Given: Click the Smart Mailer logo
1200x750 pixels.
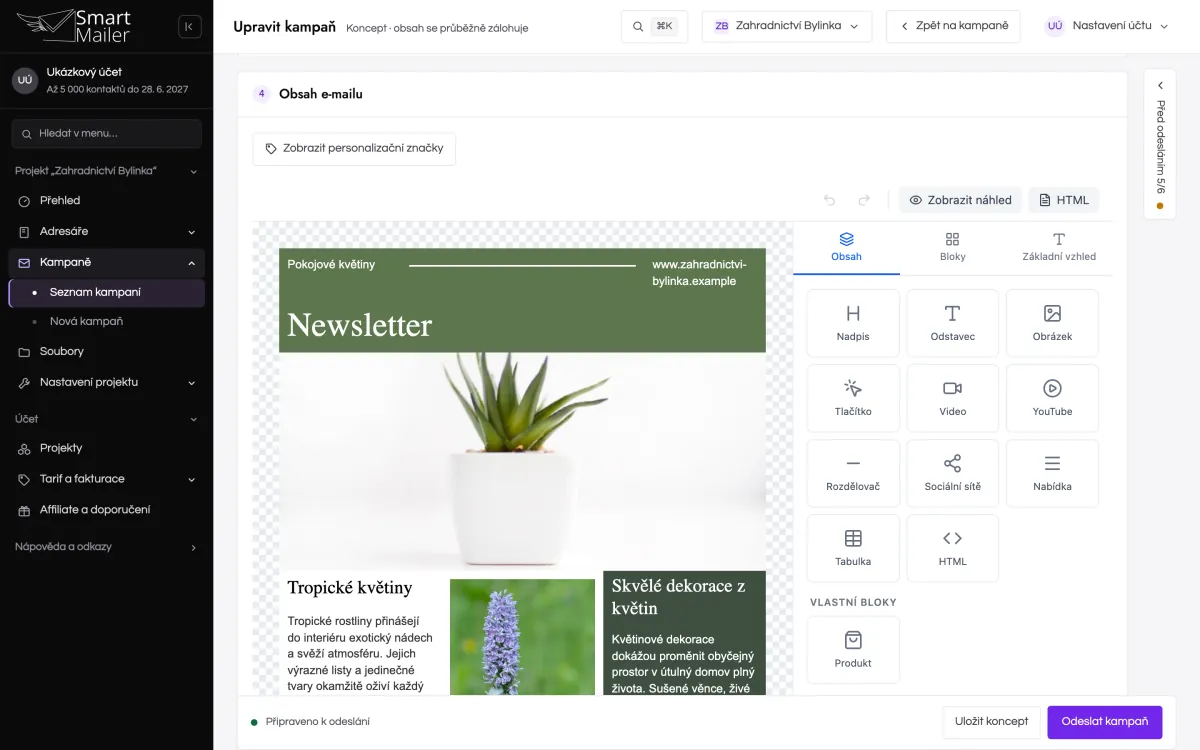Looking at the screenshot, I should (74, 26).
